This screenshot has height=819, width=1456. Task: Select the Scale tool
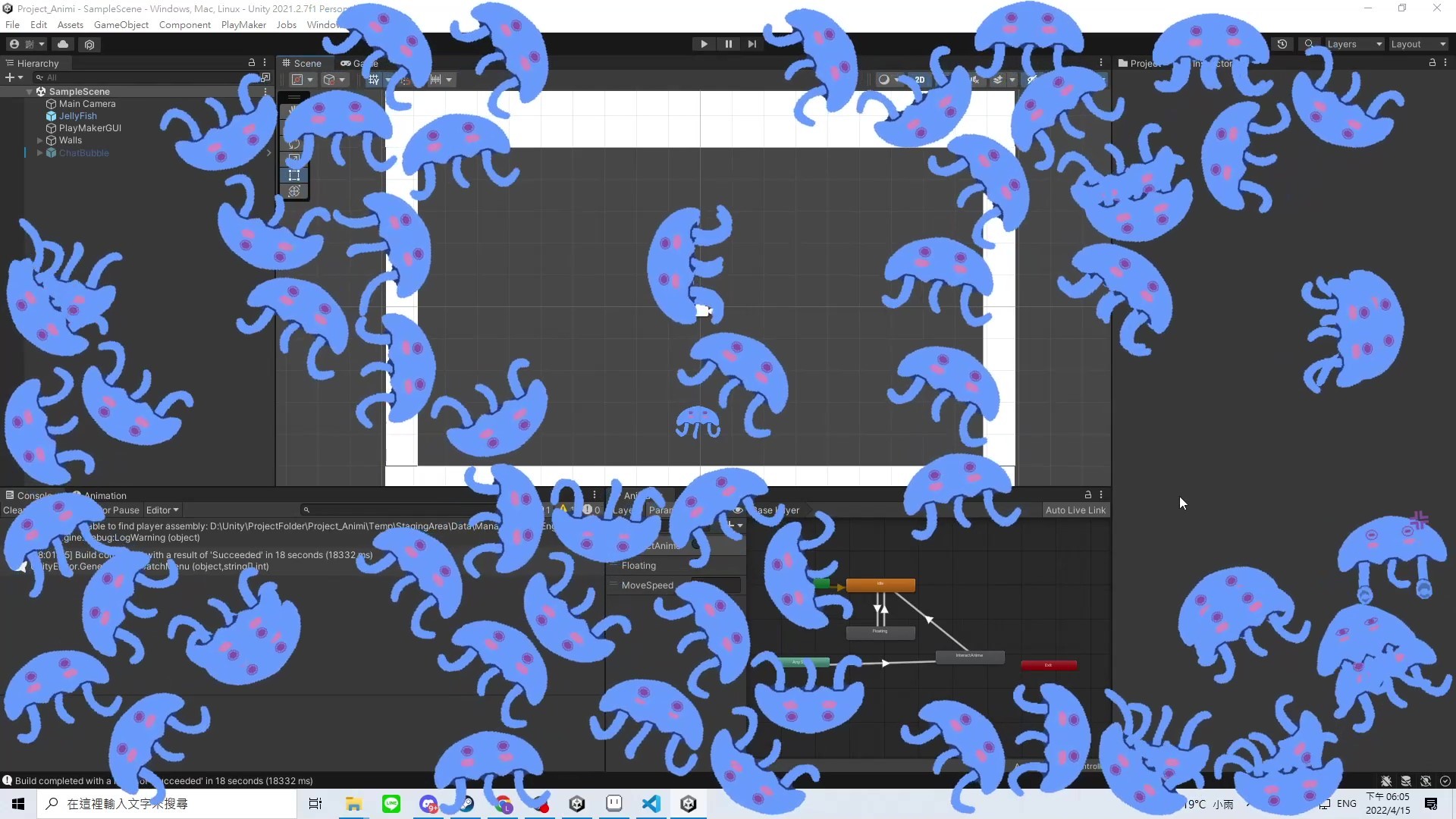pyautogui.click(x=293, y=158)
